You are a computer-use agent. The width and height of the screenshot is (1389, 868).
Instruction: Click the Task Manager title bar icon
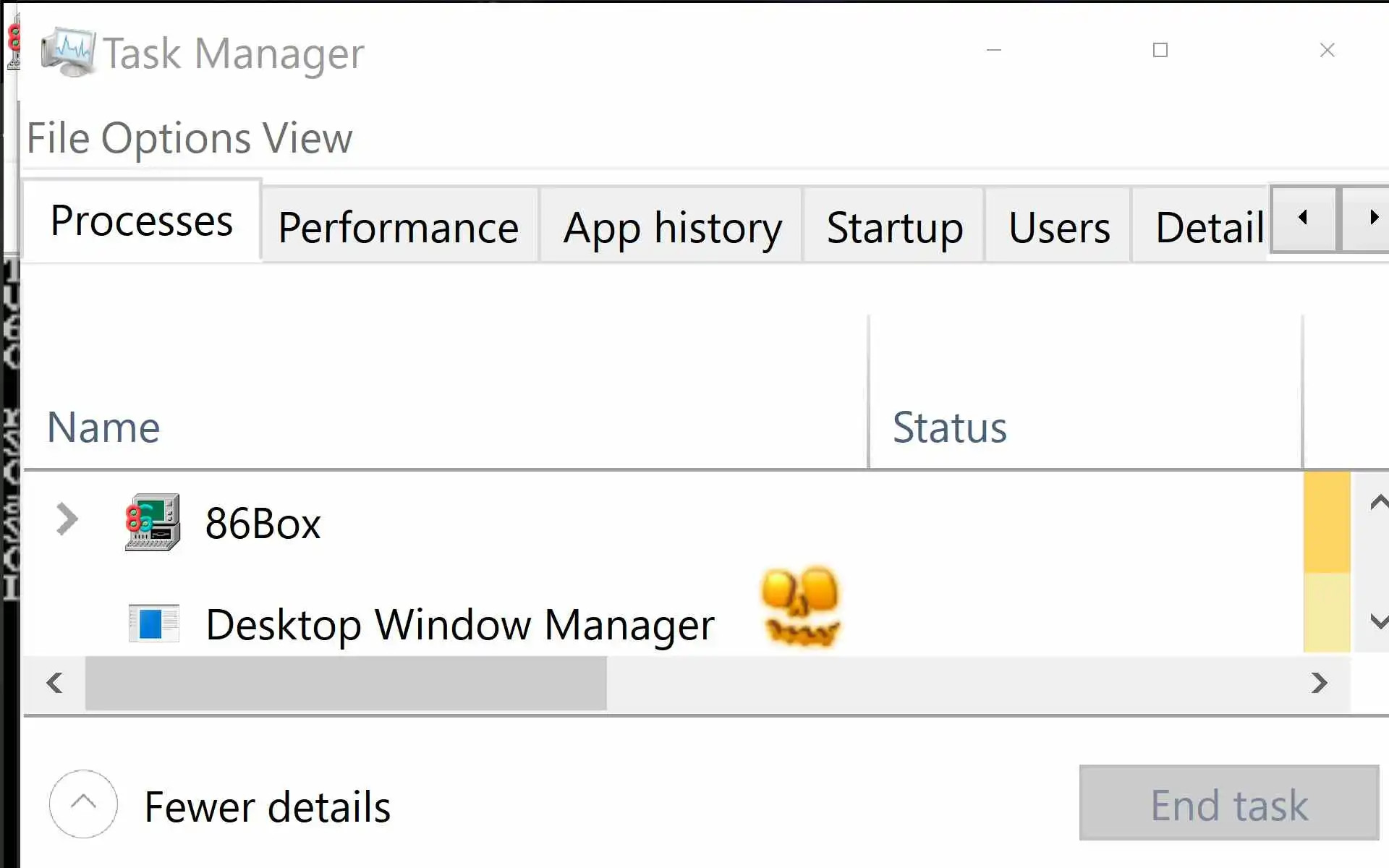point(67,52)
